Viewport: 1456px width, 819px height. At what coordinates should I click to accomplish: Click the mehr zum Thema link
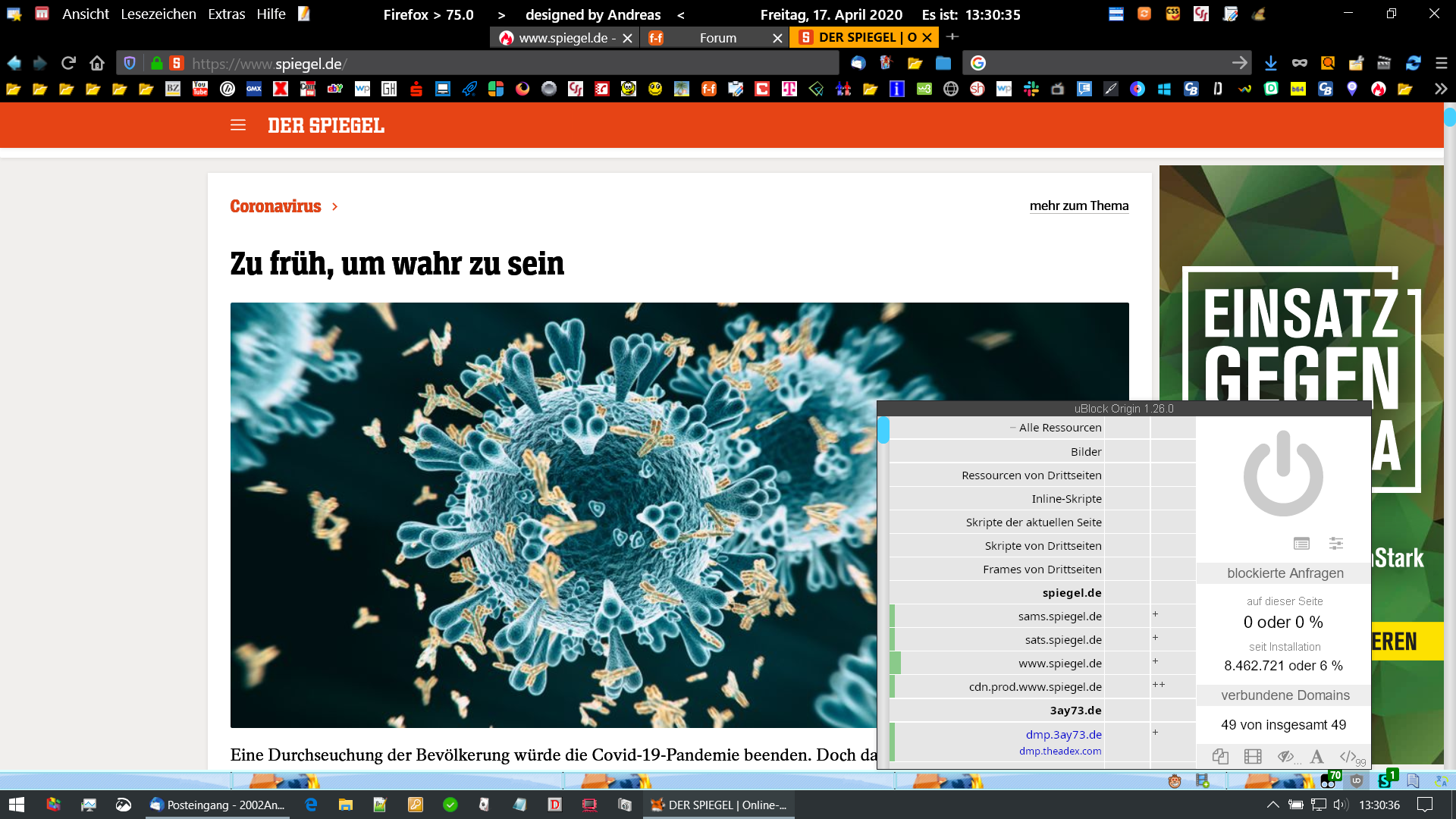click(x=1078, y=206)
